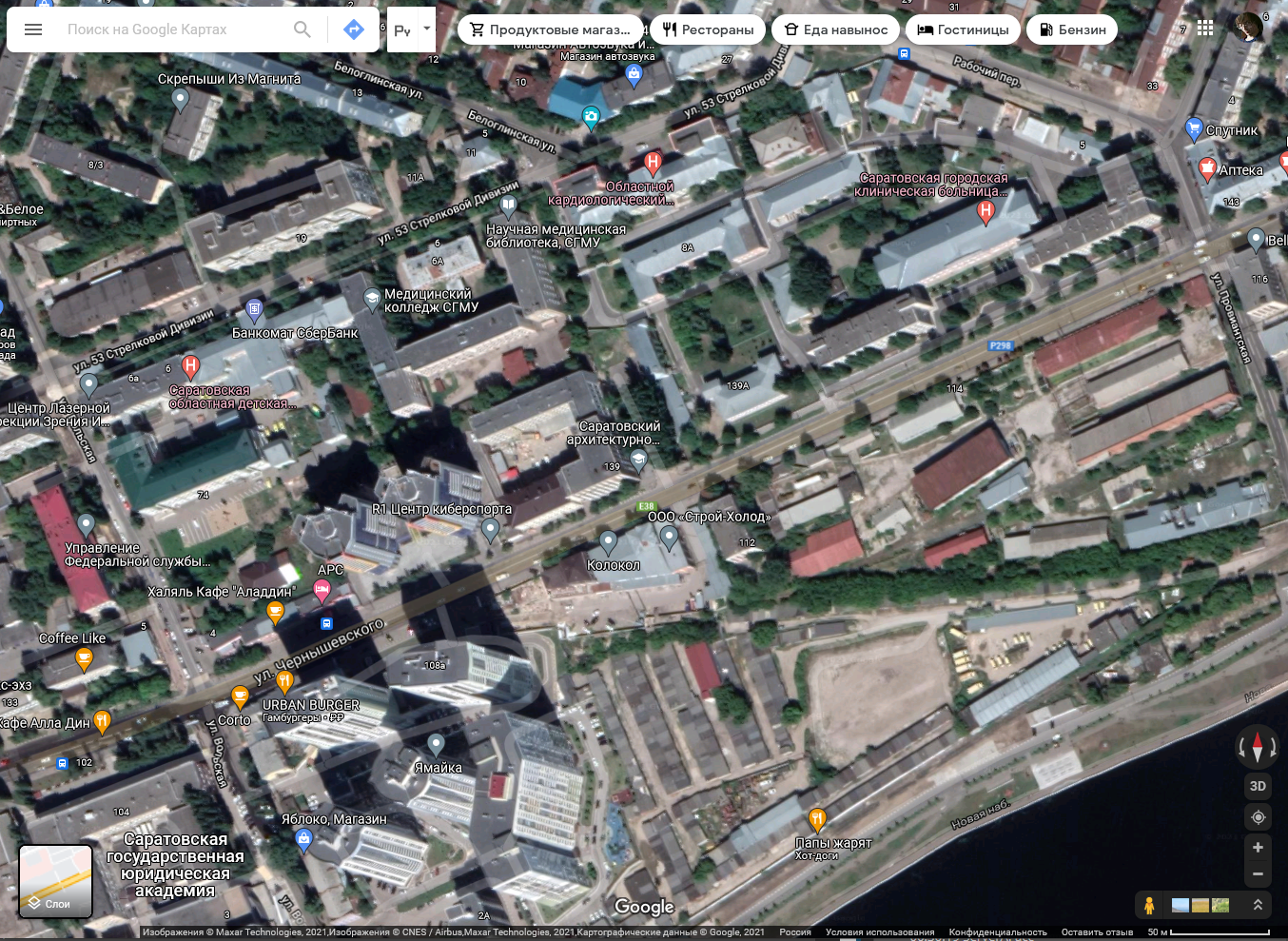Select the pink АРС hotel marker
This screenshot has height=941, width=1288.
[322, 593]
